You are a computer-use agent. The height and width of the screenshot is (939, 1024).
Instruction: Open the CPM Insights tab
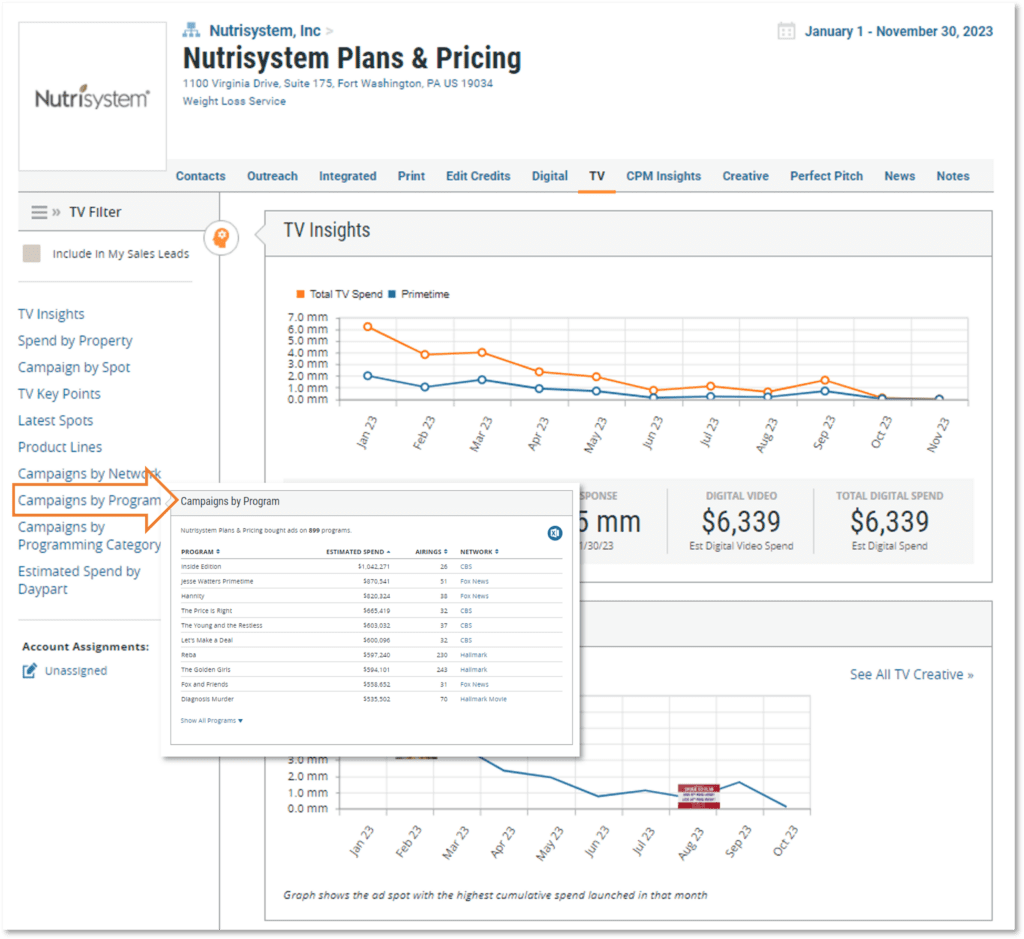(664, 176)
